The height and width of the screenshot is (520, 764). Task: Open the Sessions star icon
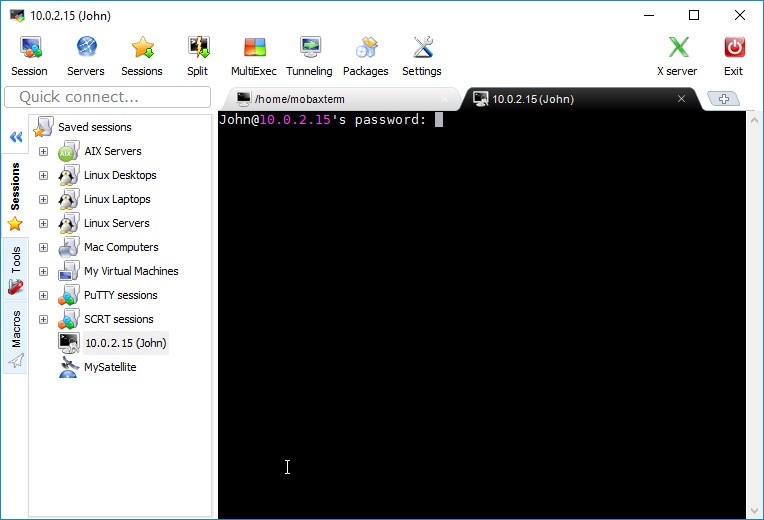(142, 55)
